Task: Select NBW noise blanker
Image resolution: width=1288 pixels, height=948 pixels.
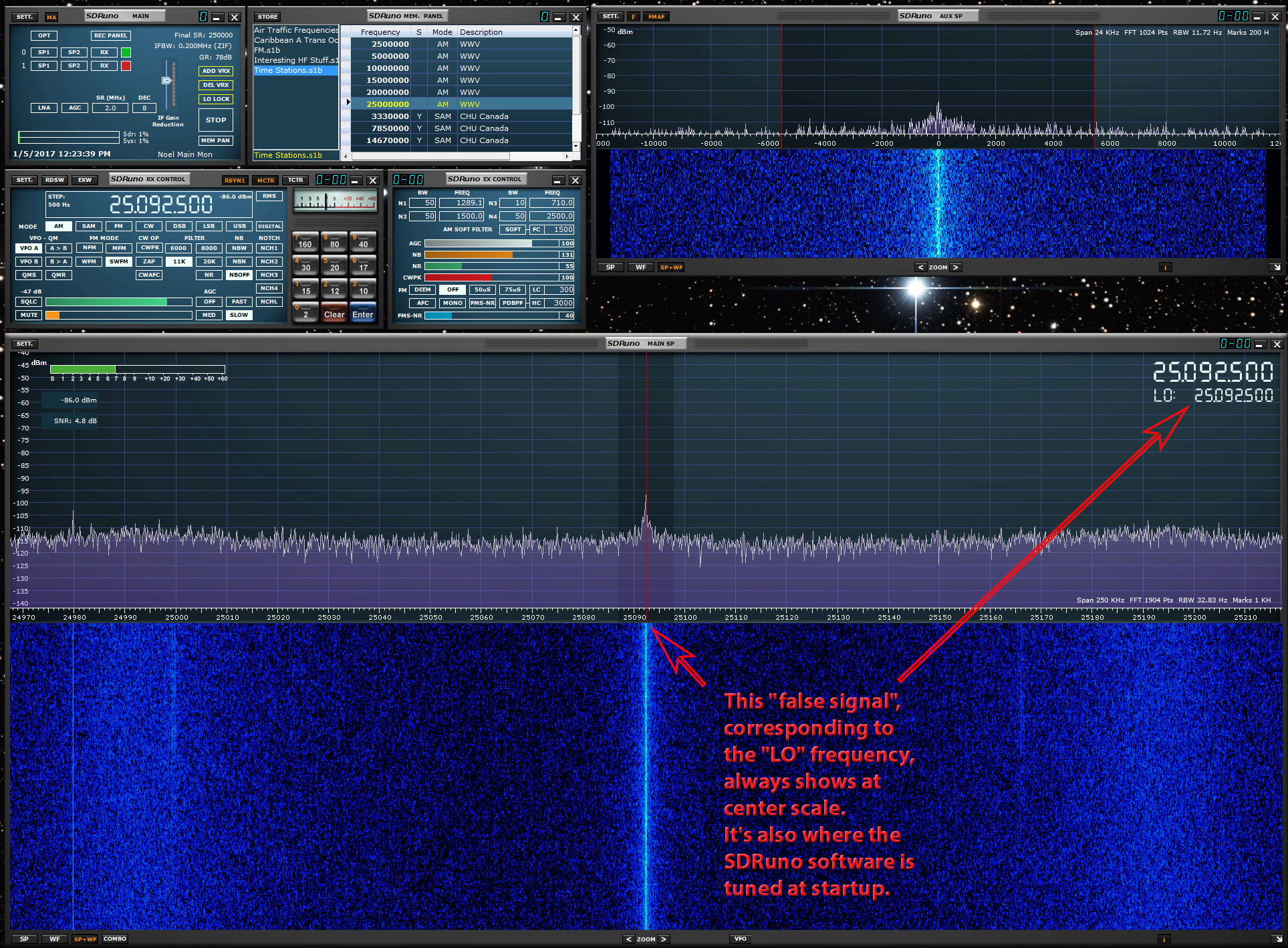Action: click(x=239, y=248)
